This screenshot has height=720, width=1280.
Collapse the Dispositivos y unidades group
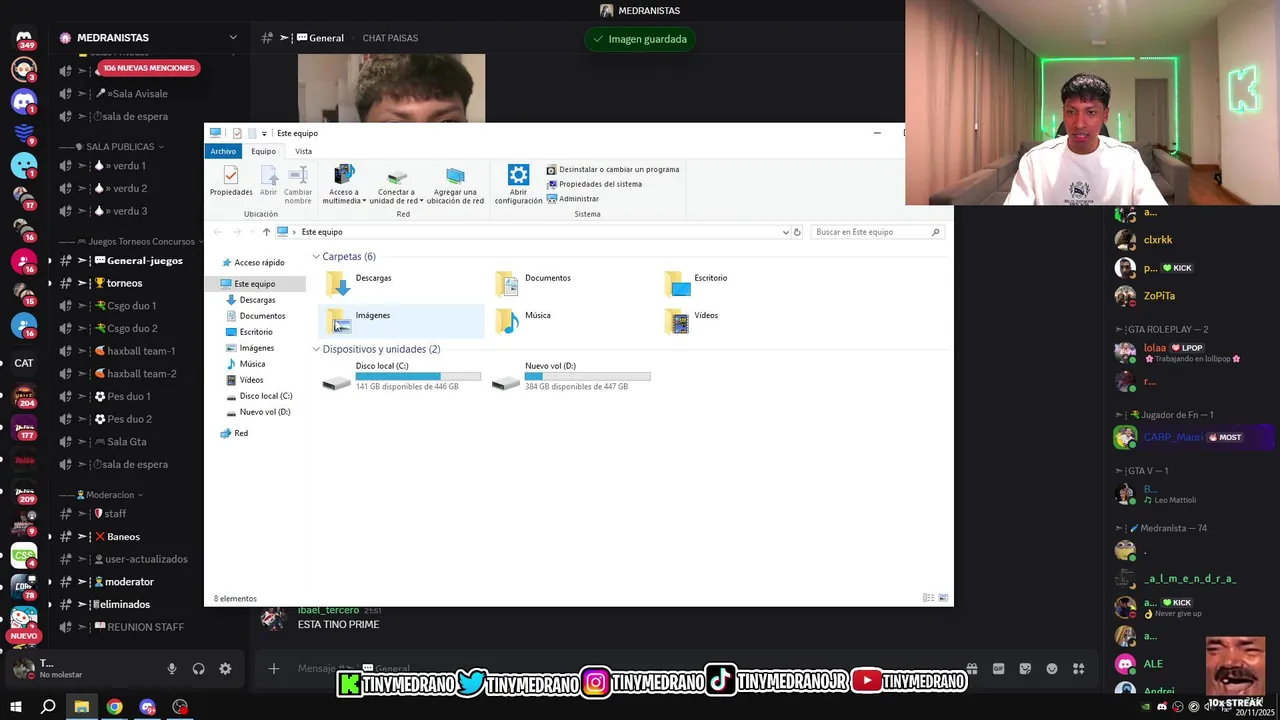click(x=316, y=349)
